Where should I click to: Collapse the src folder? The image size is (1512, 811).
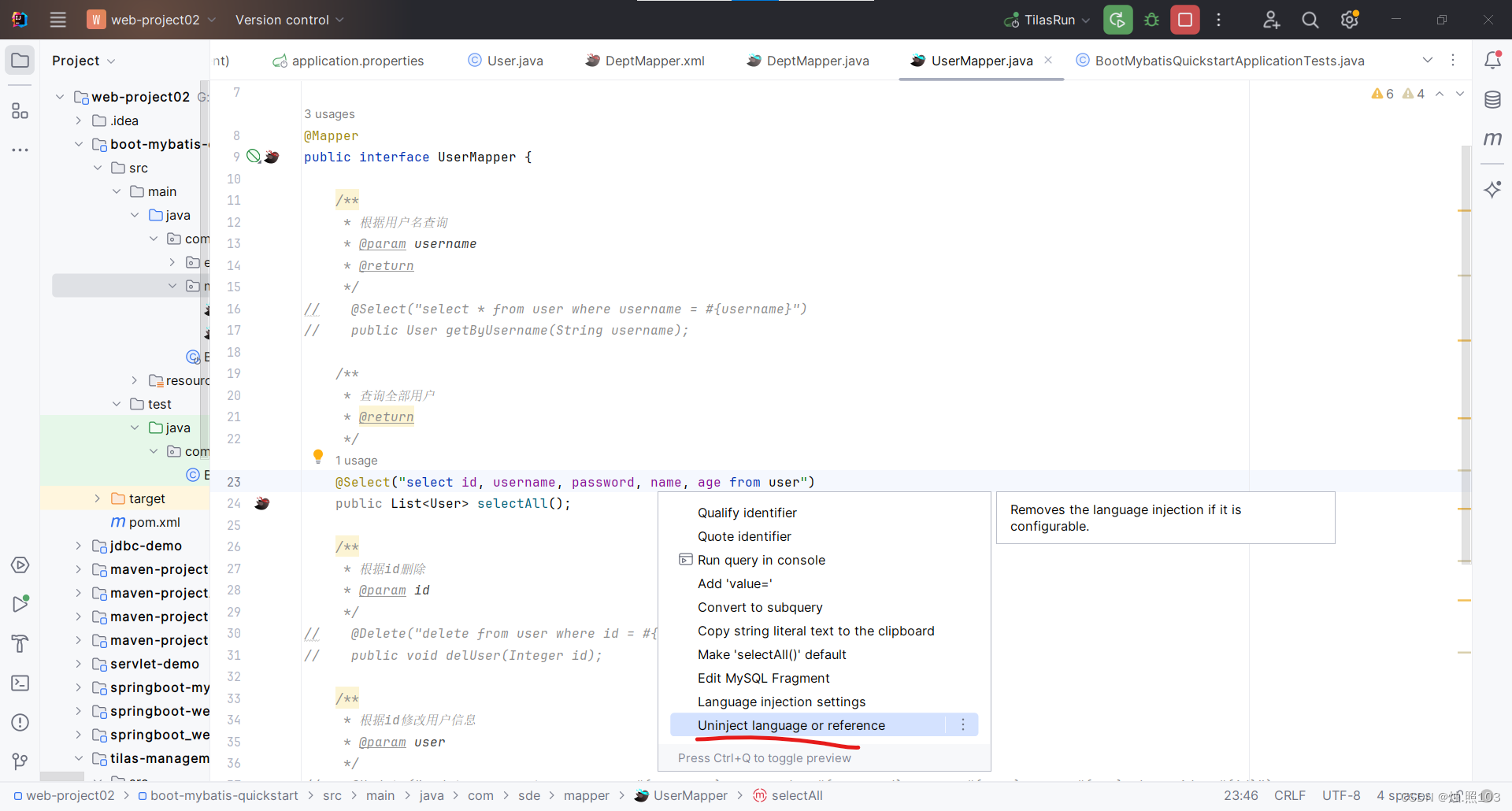click(x=98, y=168)
